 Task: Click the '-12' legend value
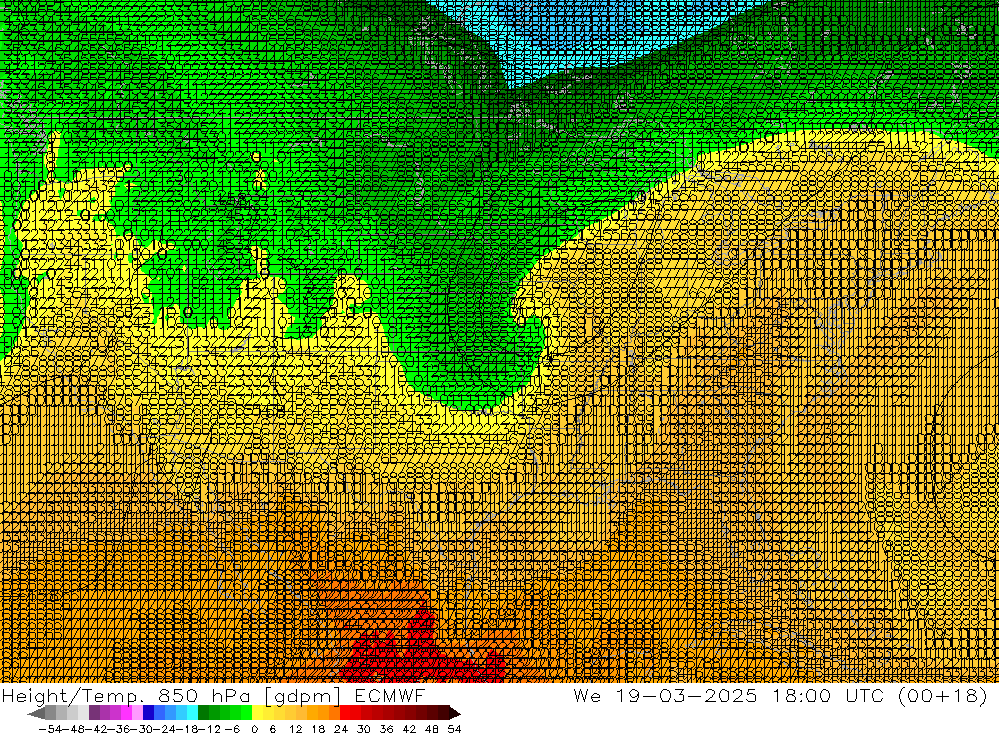click(x=209, y=729)
